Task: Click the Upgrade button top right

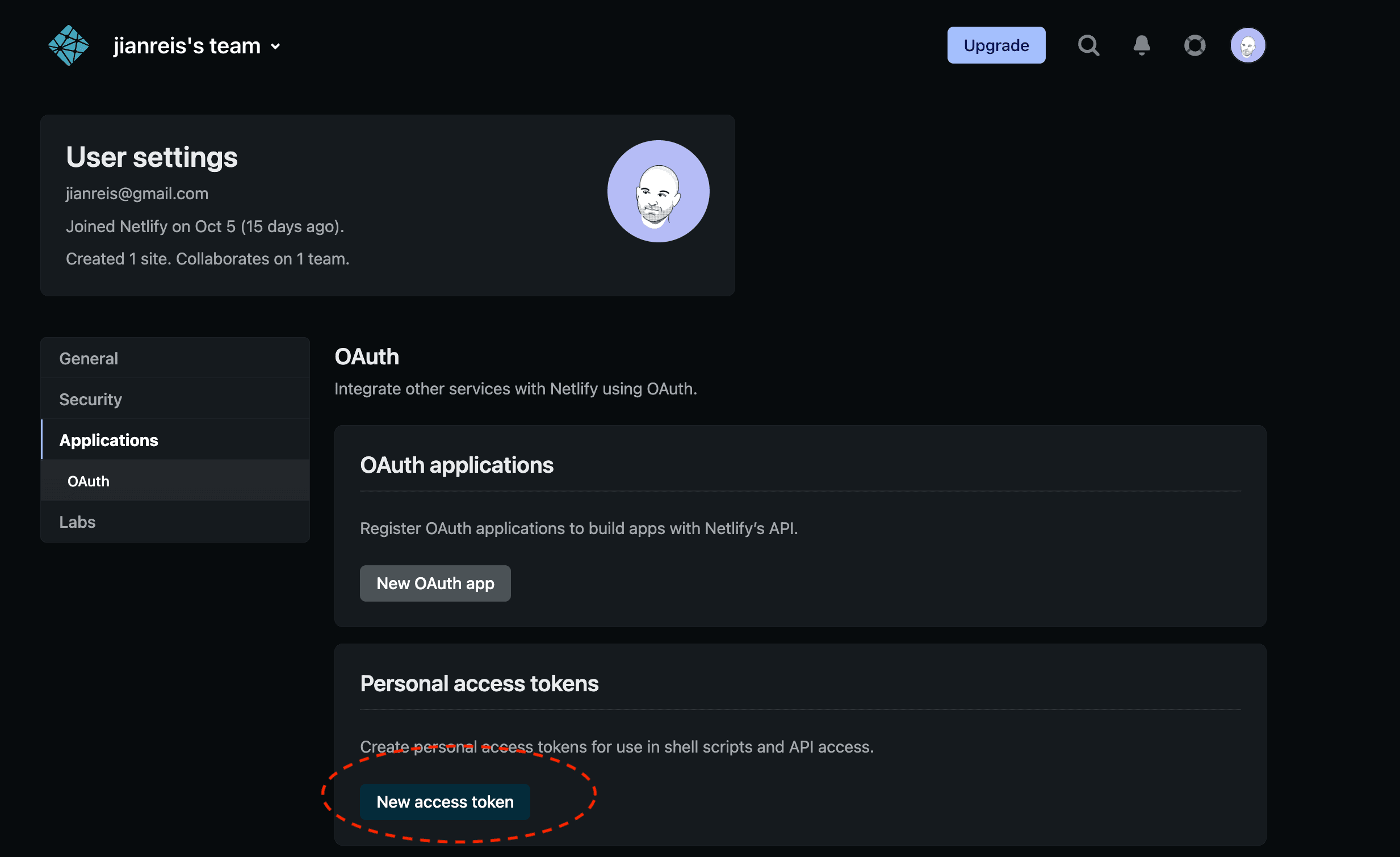Action: click(x=994, y=44)
